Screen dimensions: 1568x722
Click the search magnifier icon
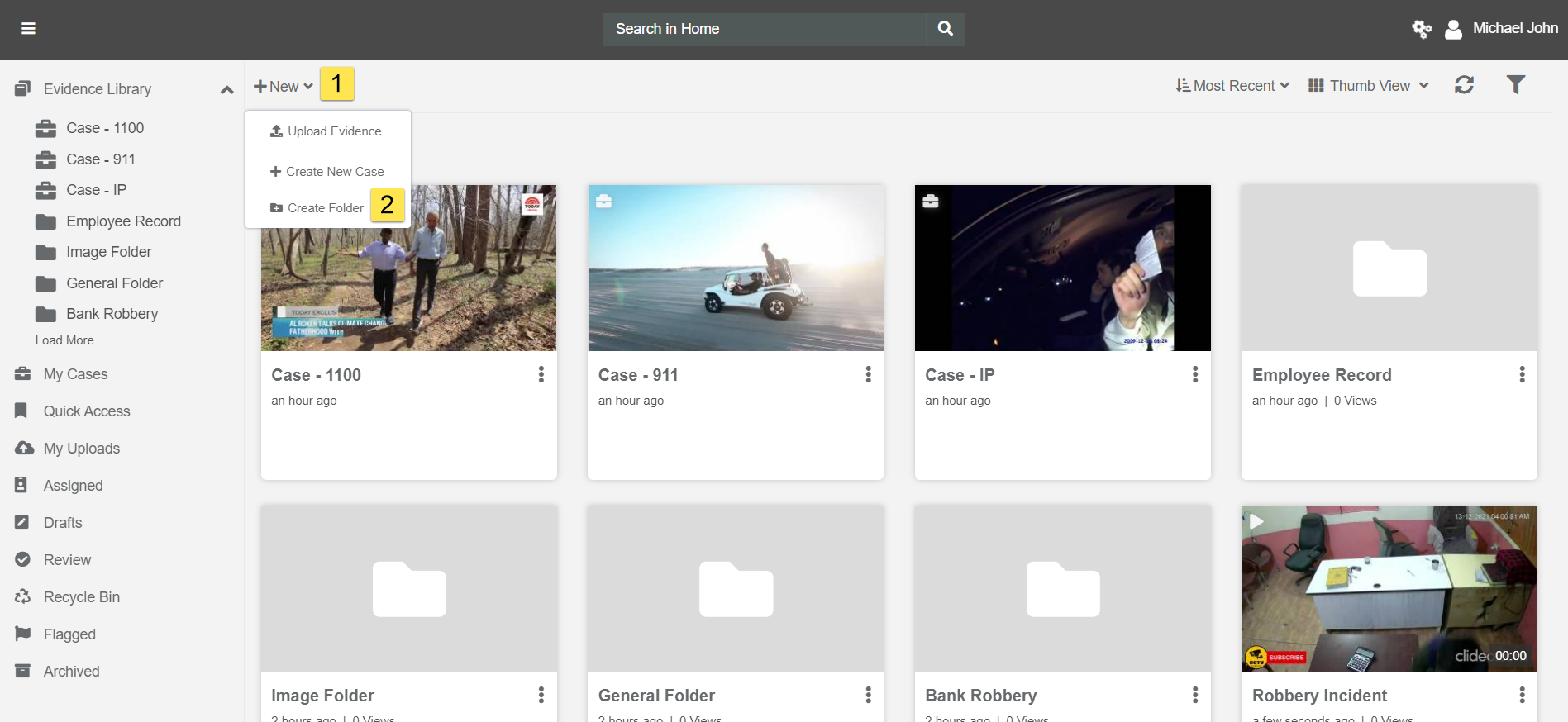[x=945, y=29]
